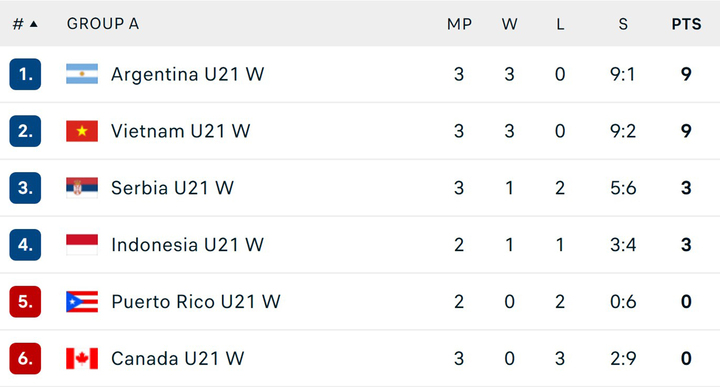The image size is (720, 387).
Task: Sort table by MP column header
Action: 459,24
